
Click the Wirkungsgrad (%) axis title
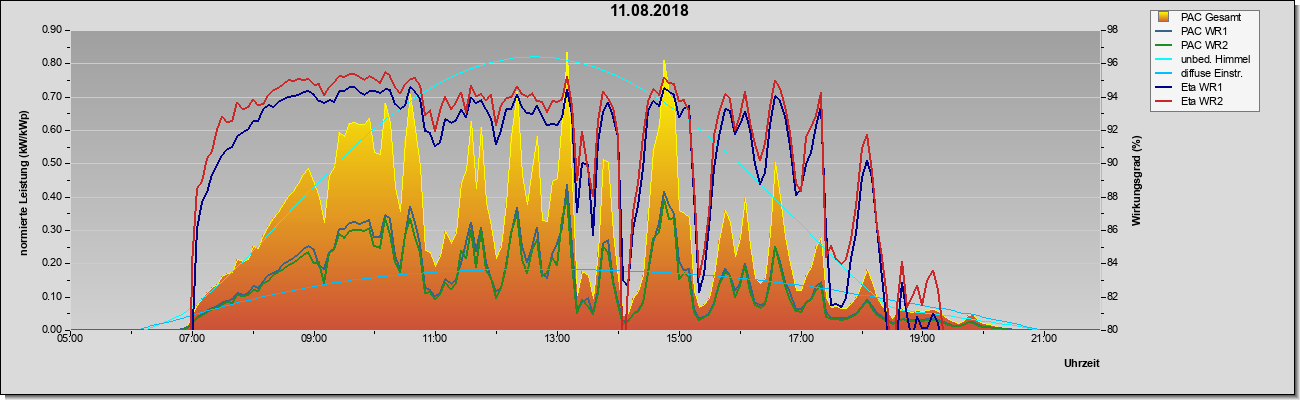click(1137, 180)
